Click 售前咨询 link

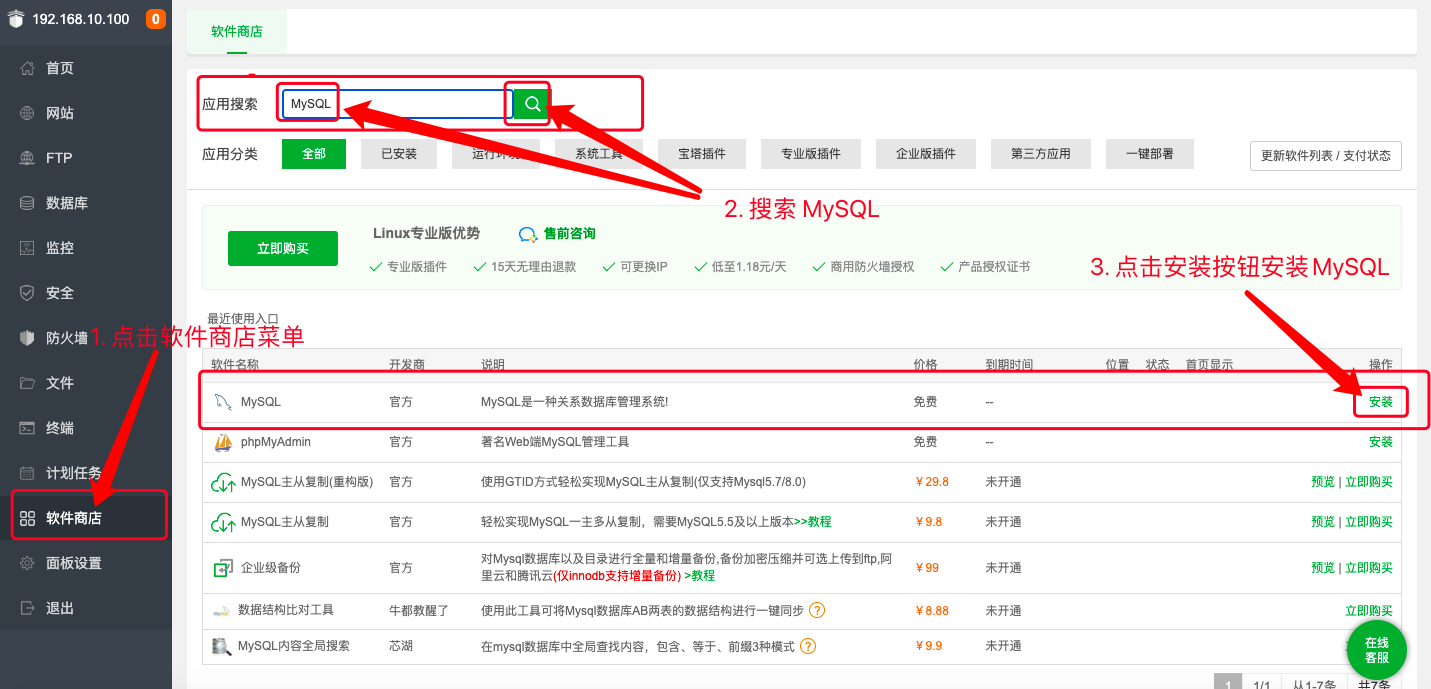[x=570, y=233]
